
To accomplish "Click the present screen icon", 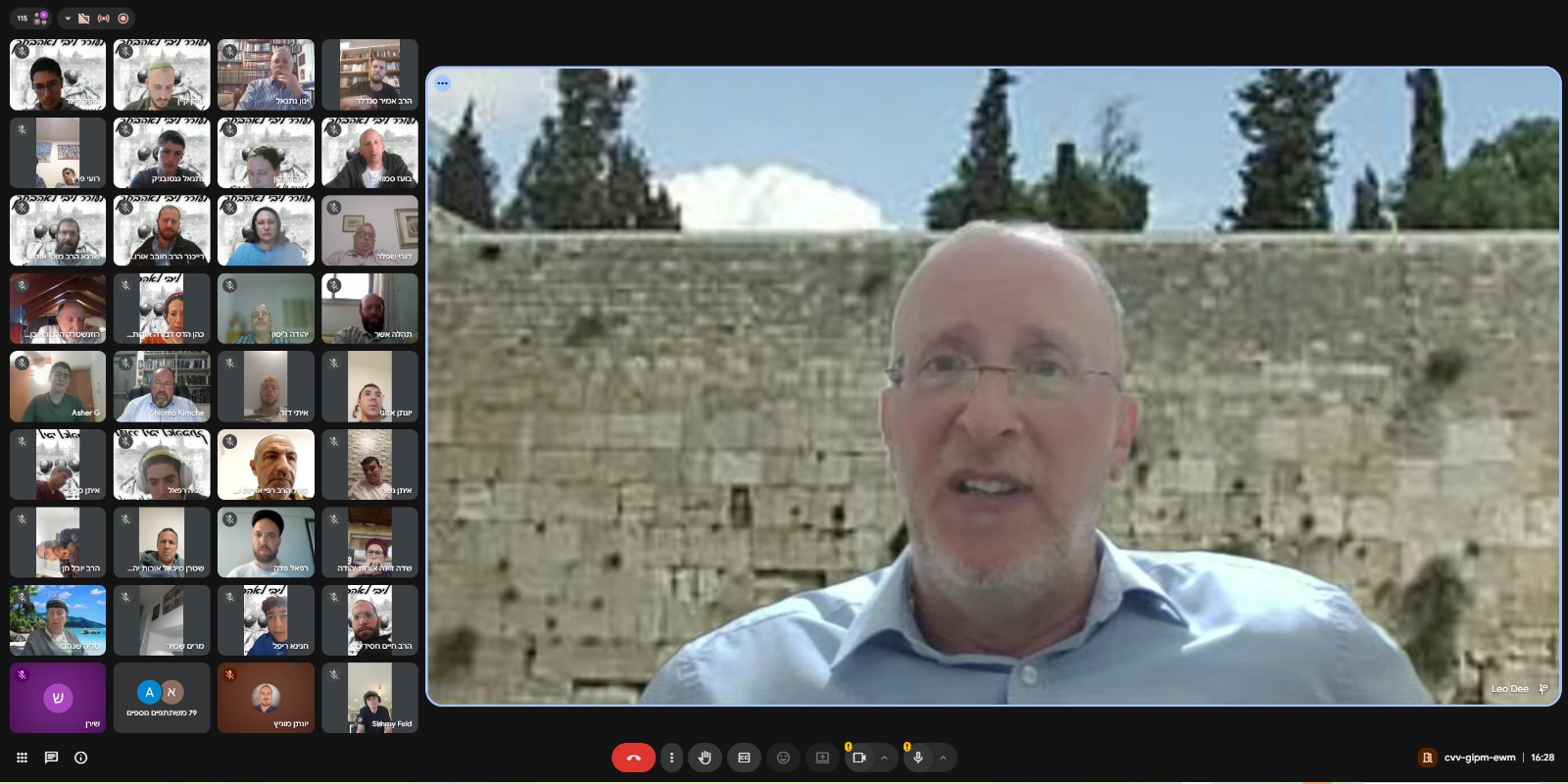I will click(822, 758).
